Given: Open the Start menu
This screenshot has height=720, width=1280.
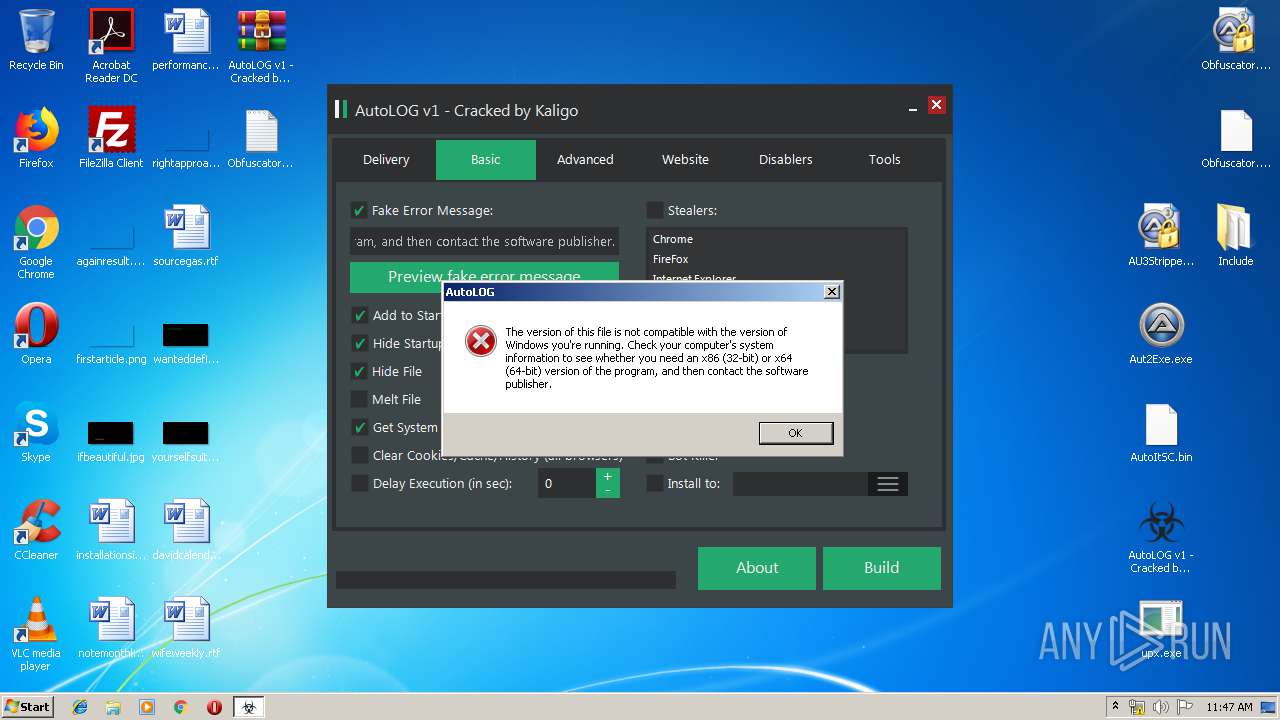Looking at the screenshot, I should 27,707.
